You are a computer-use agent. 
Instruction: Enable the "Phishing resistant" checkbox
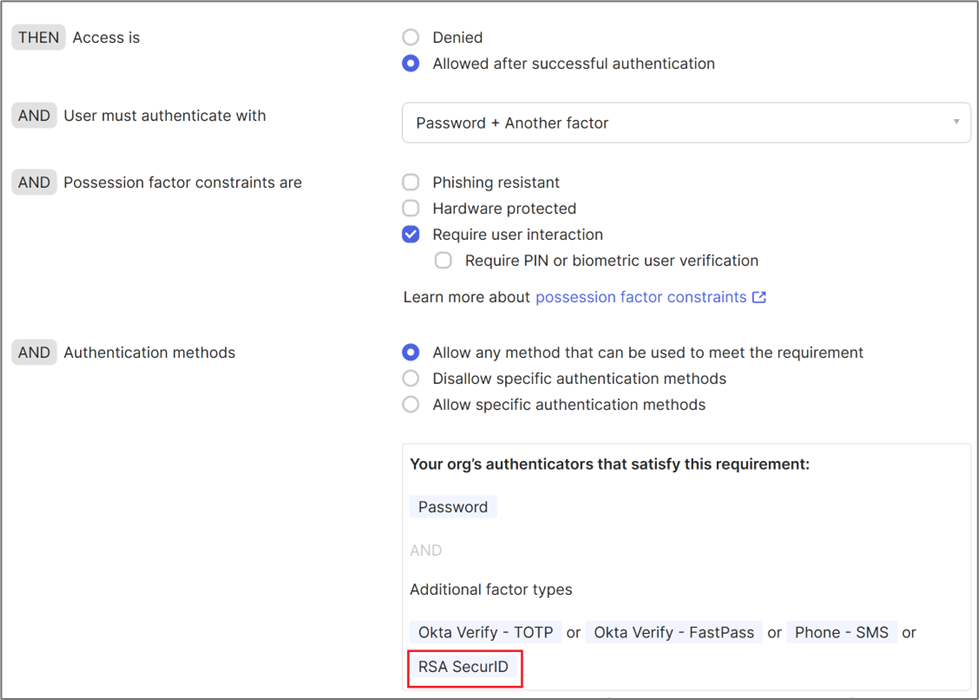410,182
